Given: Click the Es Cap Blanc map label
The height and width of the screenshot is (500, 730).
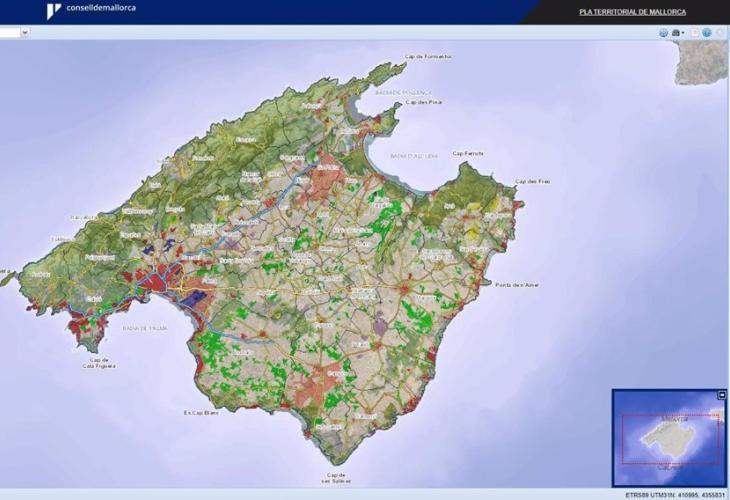Looking at the screenshot, I should tap(201, 412).
